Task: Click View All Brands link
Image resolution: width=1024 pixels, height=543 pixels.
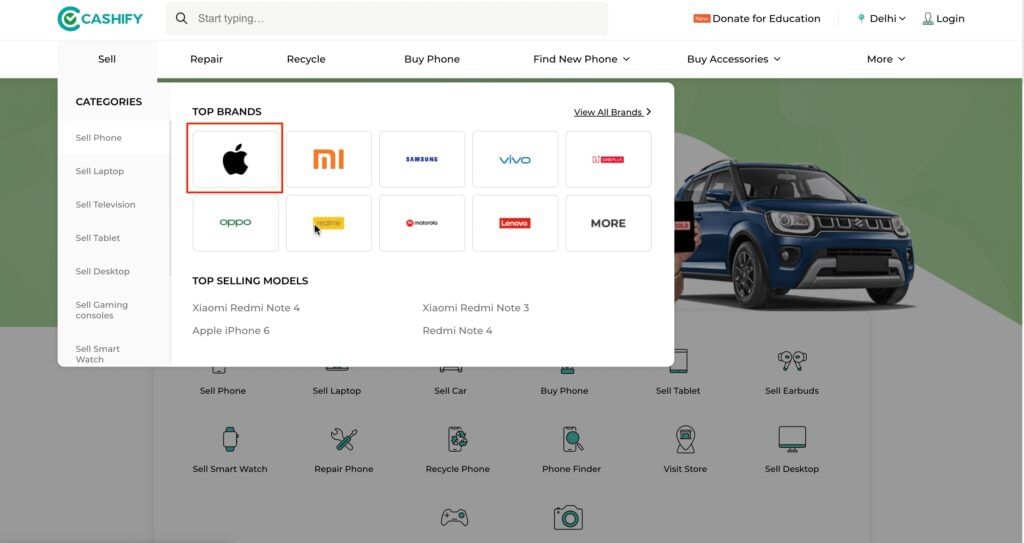Action: tap(613, 112)
